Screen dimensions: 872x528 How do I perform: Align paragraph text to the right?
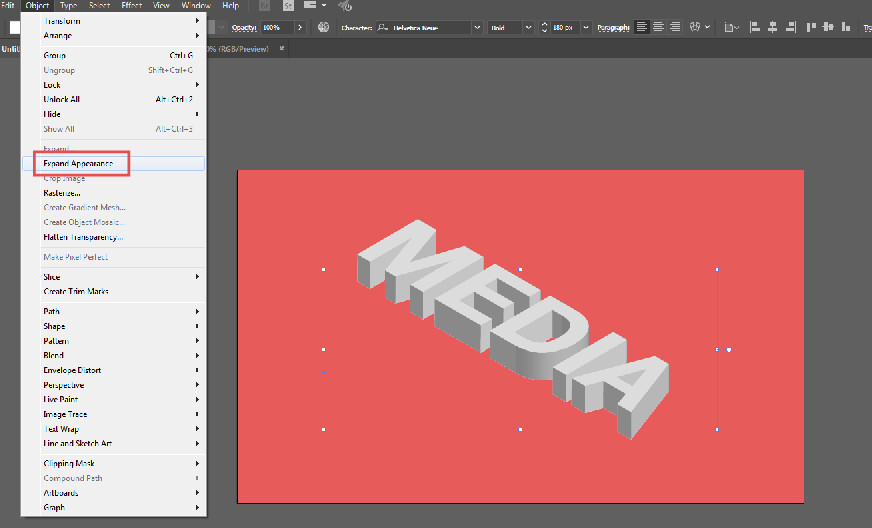pos(675,27)
